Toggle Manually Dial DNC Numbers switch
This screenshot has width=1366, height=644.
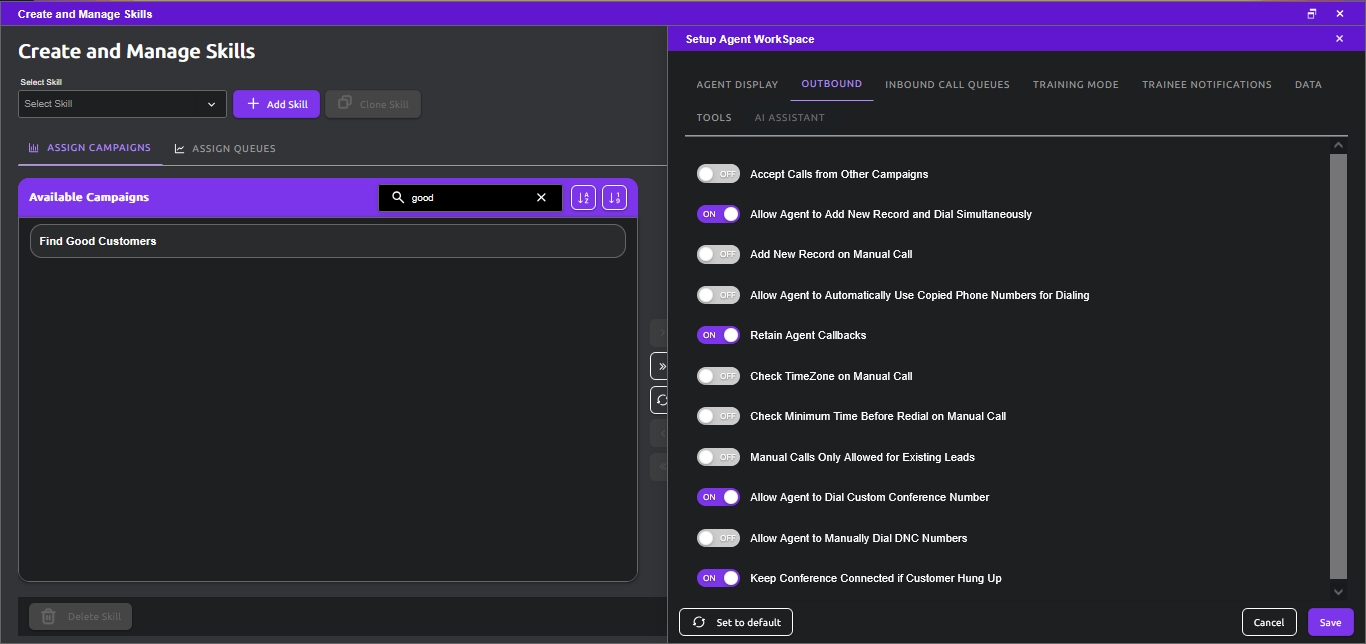pos(718,538)
